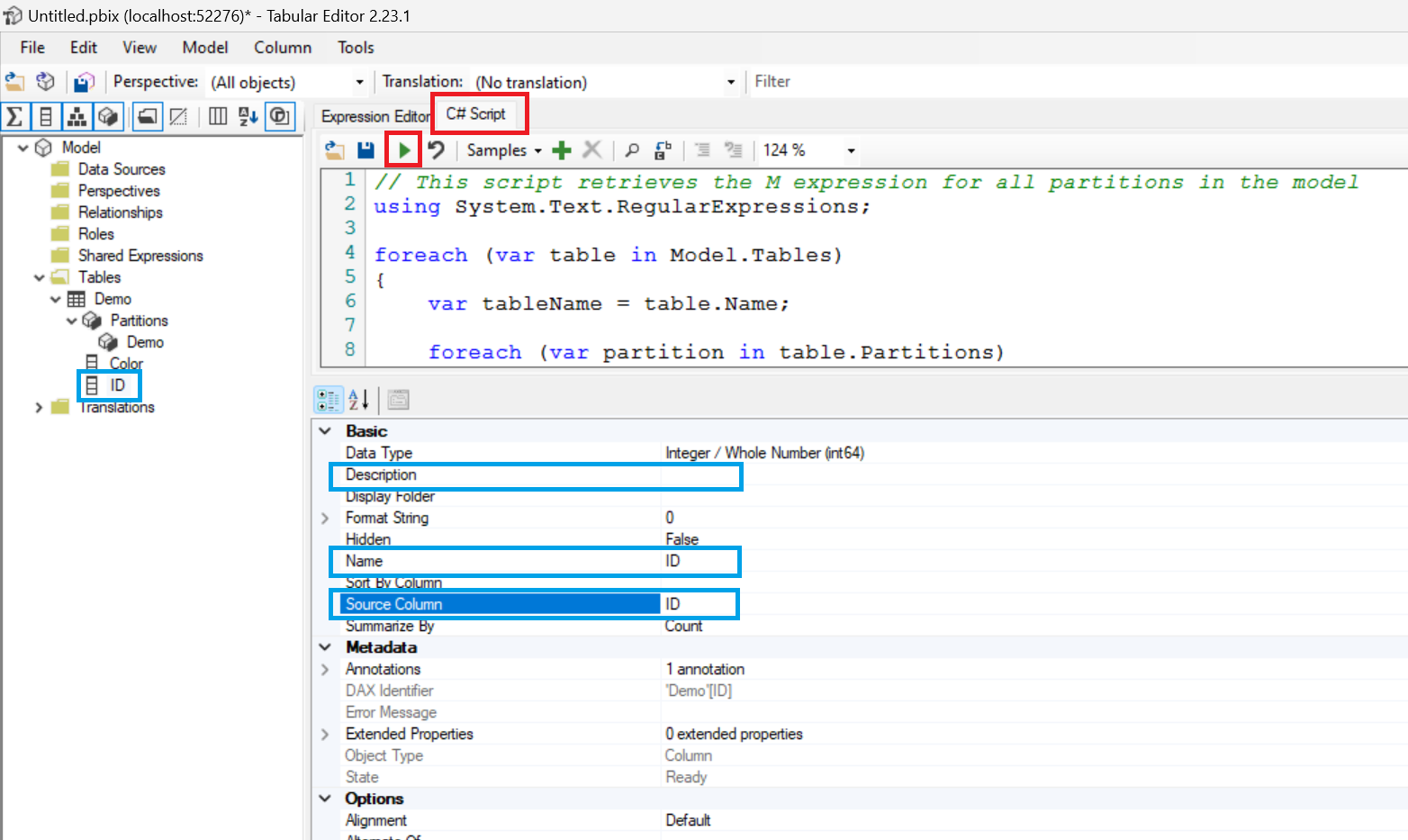Image resolution: width=1408 pixels, height=840 pixels.
Task: Open the zoom percentage dropdown showing 124 %
Action: [850, 150]
